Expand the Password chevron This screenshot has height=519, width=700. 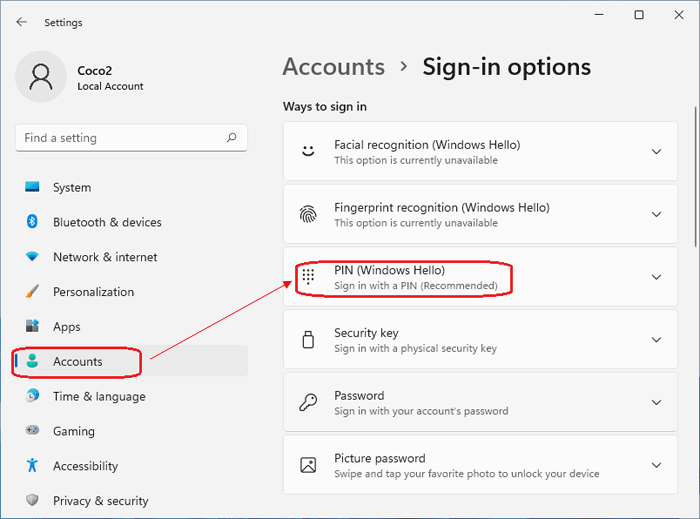(x=656, y=403)
